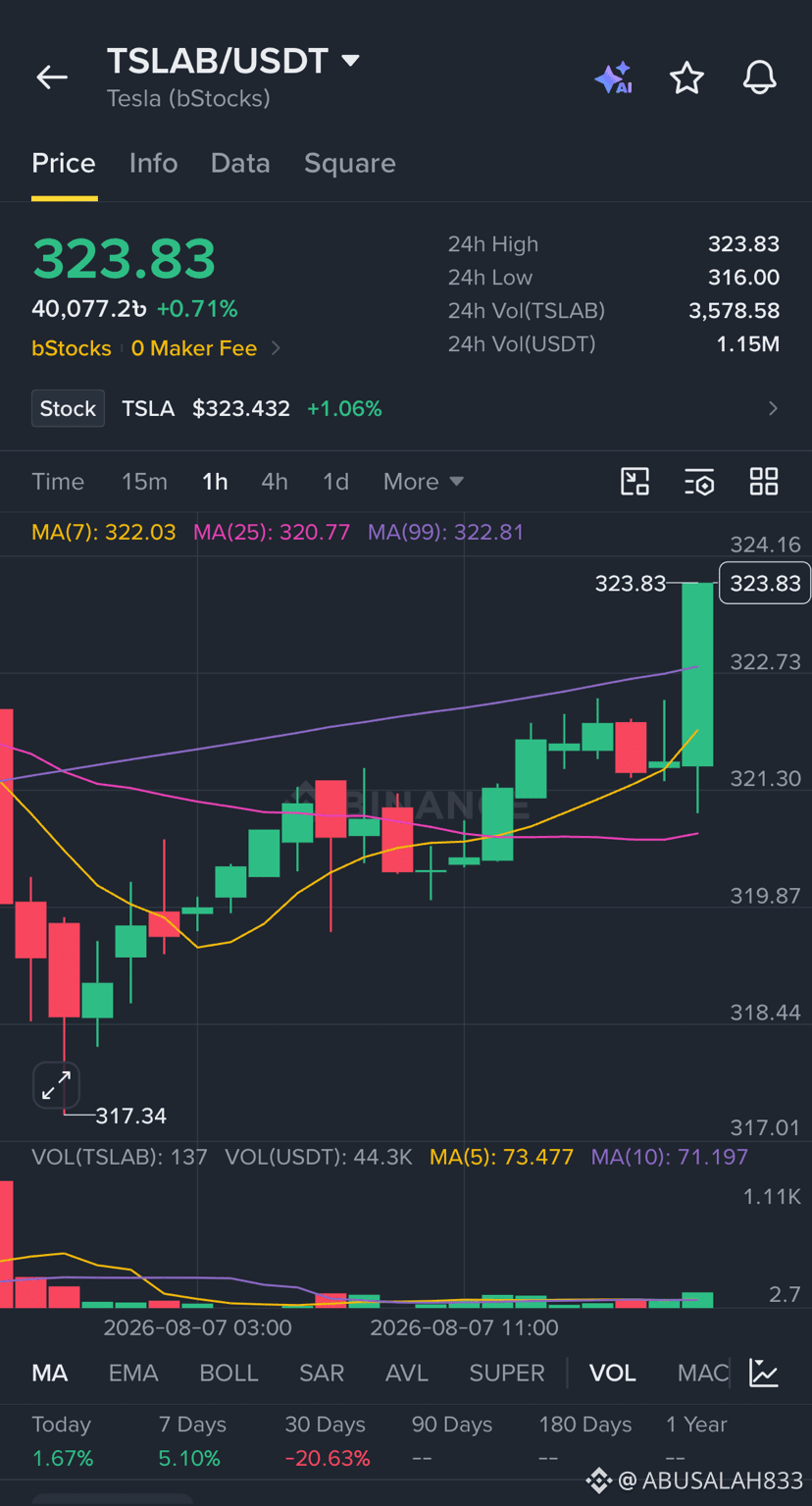Tap TSLA $323.432 stock row
812x1506 pixels.
[406, 408]
